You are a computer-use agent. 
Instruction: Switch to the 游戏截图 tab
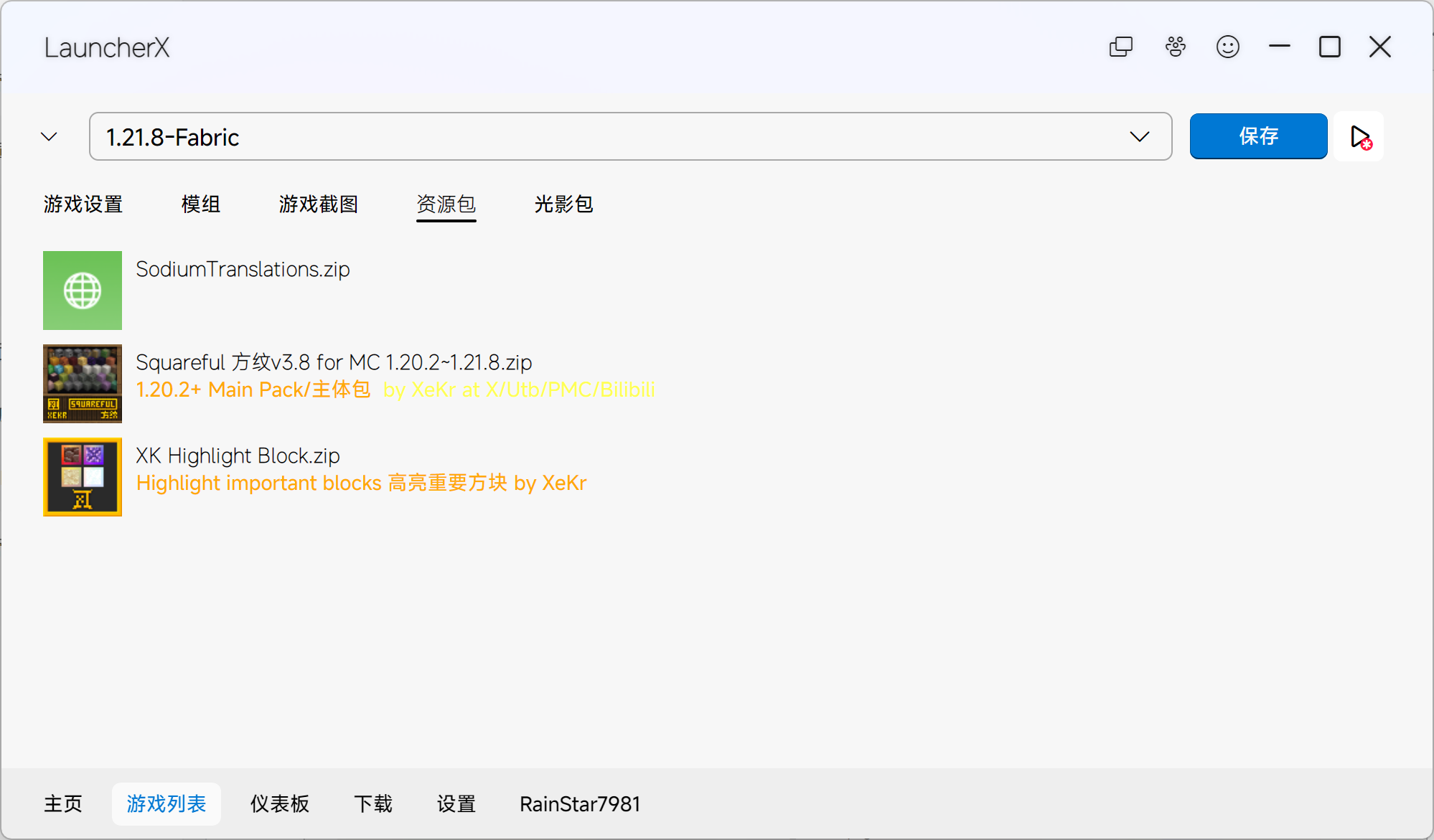pyautogui.click(x=319, y=204)
